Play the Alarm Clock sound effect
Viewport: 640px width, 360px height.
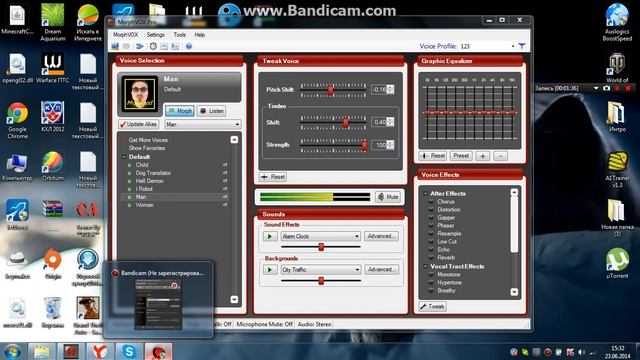tap(269, 236)
